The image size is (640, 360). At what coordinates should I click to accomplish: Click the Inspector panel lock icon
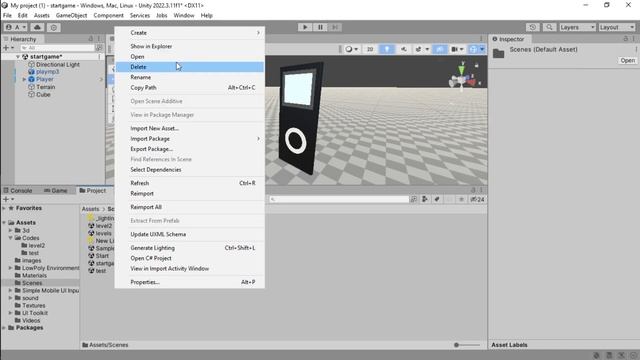pyautogui.click(x=625, y=38)
